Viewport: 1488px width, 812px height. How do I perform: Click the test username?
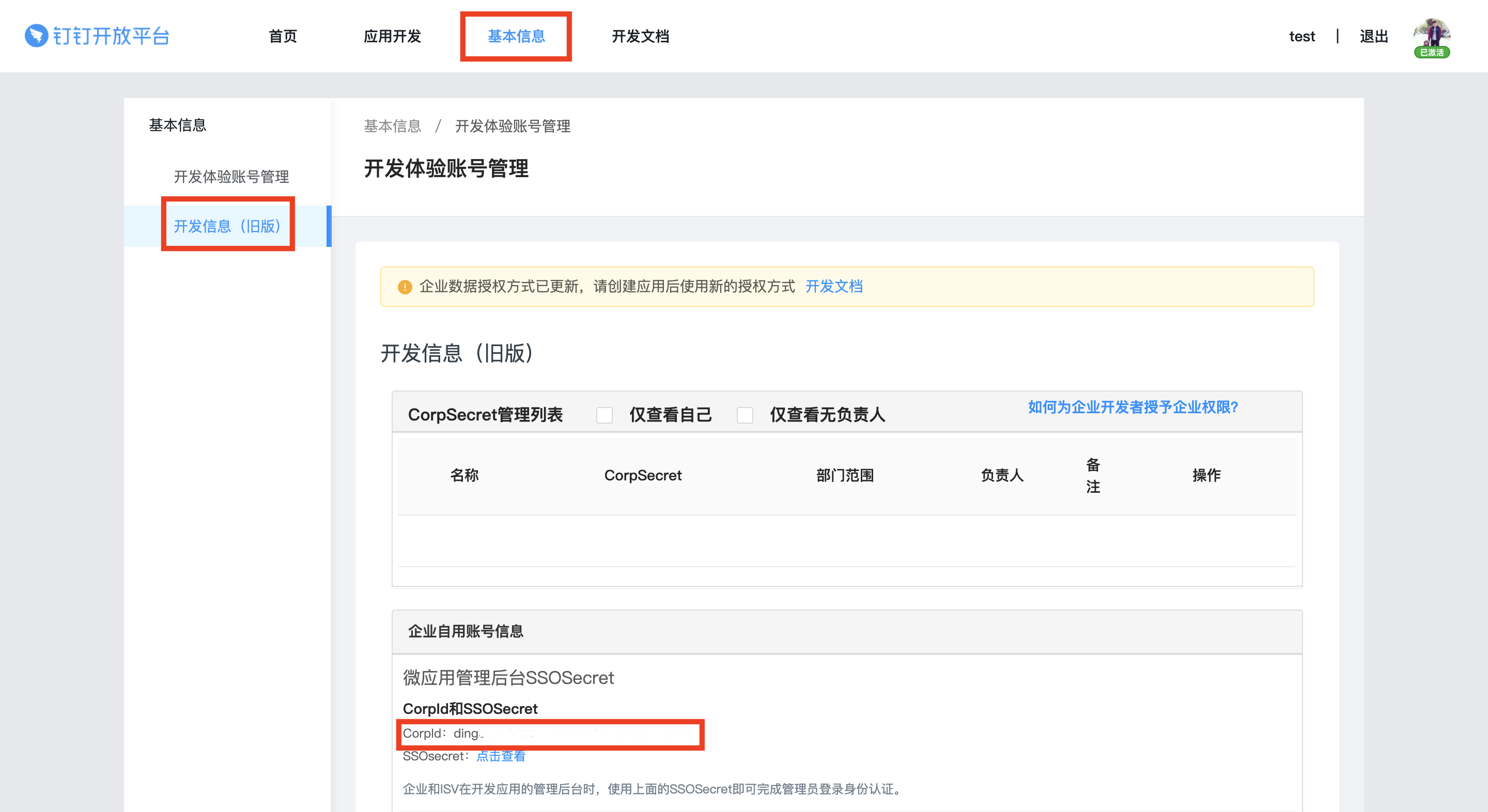pyautogui.click(x=1302, y=36)
